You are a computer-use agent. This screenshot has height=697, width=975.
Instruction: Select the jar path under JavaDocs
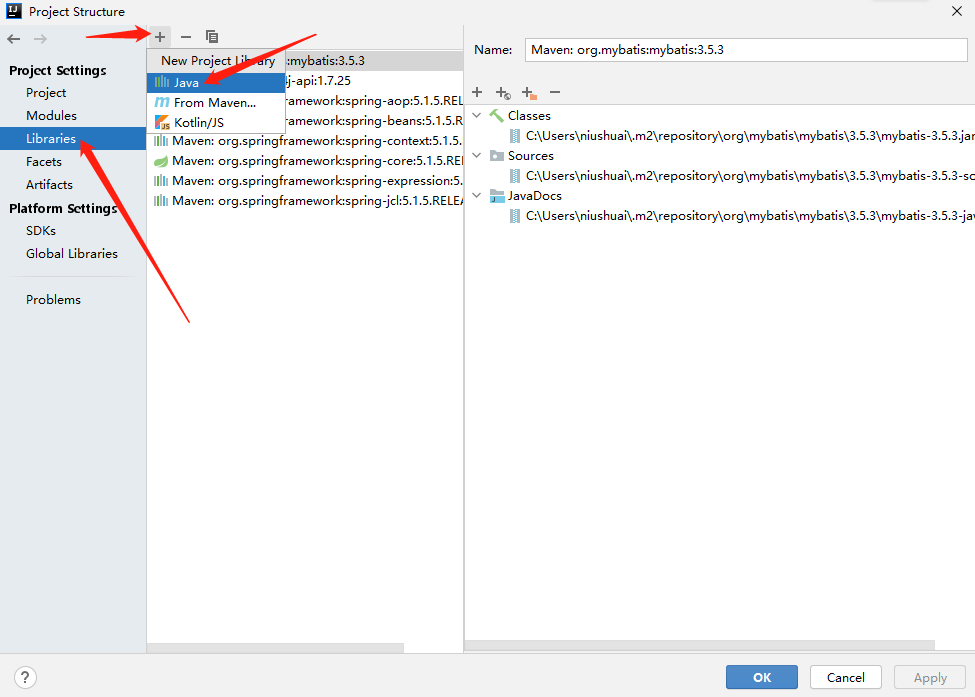pyautogui.click(x=750, y=216)
